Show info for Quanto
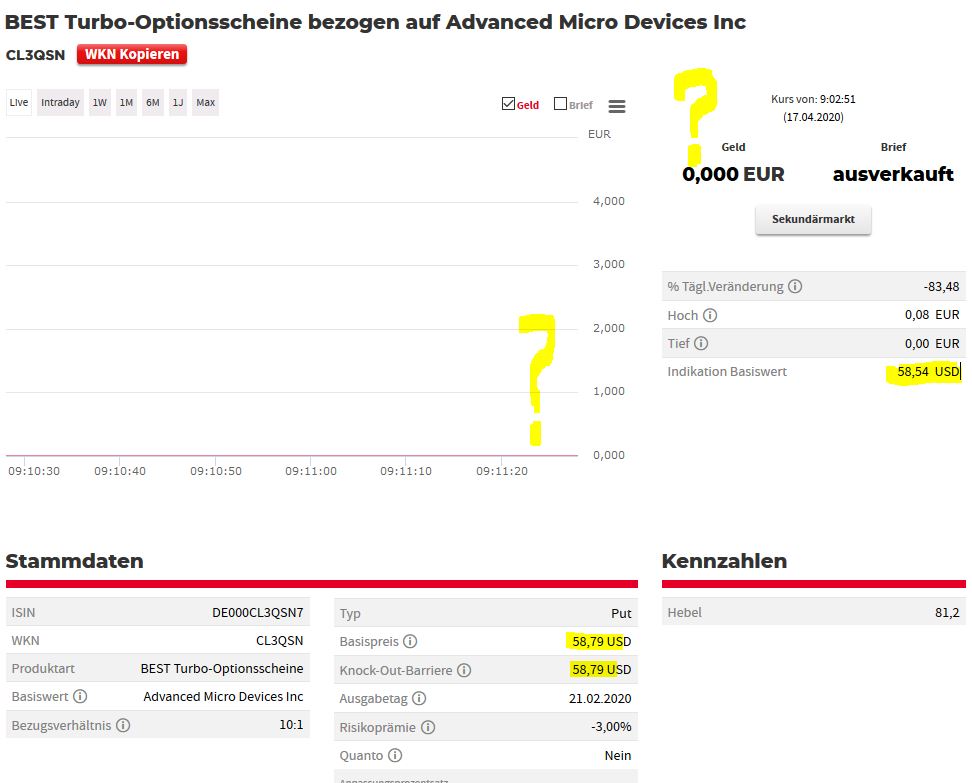972x783 pixels. pyautogui.click(x=395, y=755)
